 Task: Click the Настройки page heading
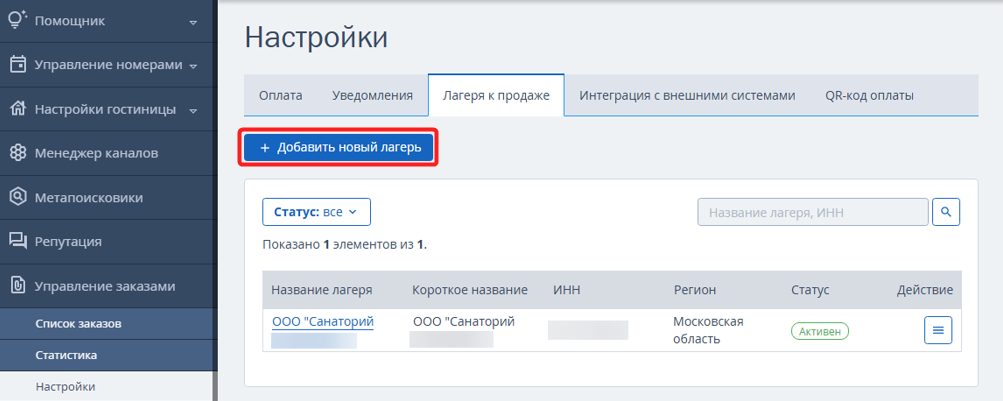tap(317, 38)
